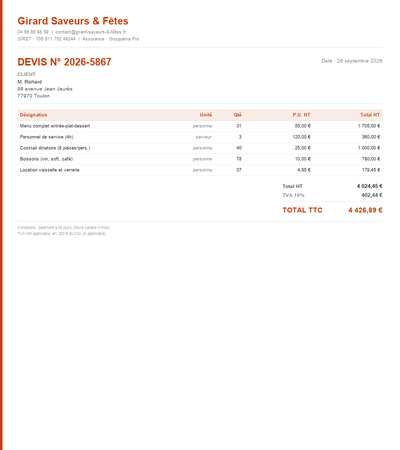This screenshot has width=400, height=450.
Task: Click the TVA 10% amount
Action: point(372,195)
